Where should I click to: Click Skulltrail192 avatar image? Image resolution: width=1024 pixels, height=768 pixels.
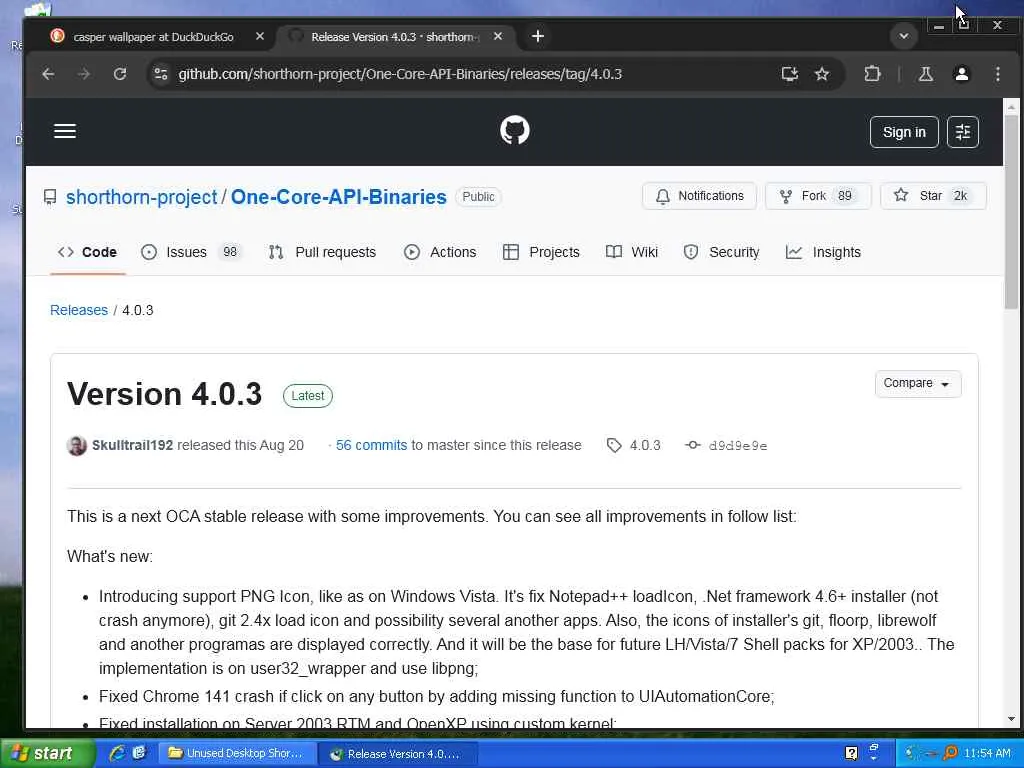(x=76, y=445)
